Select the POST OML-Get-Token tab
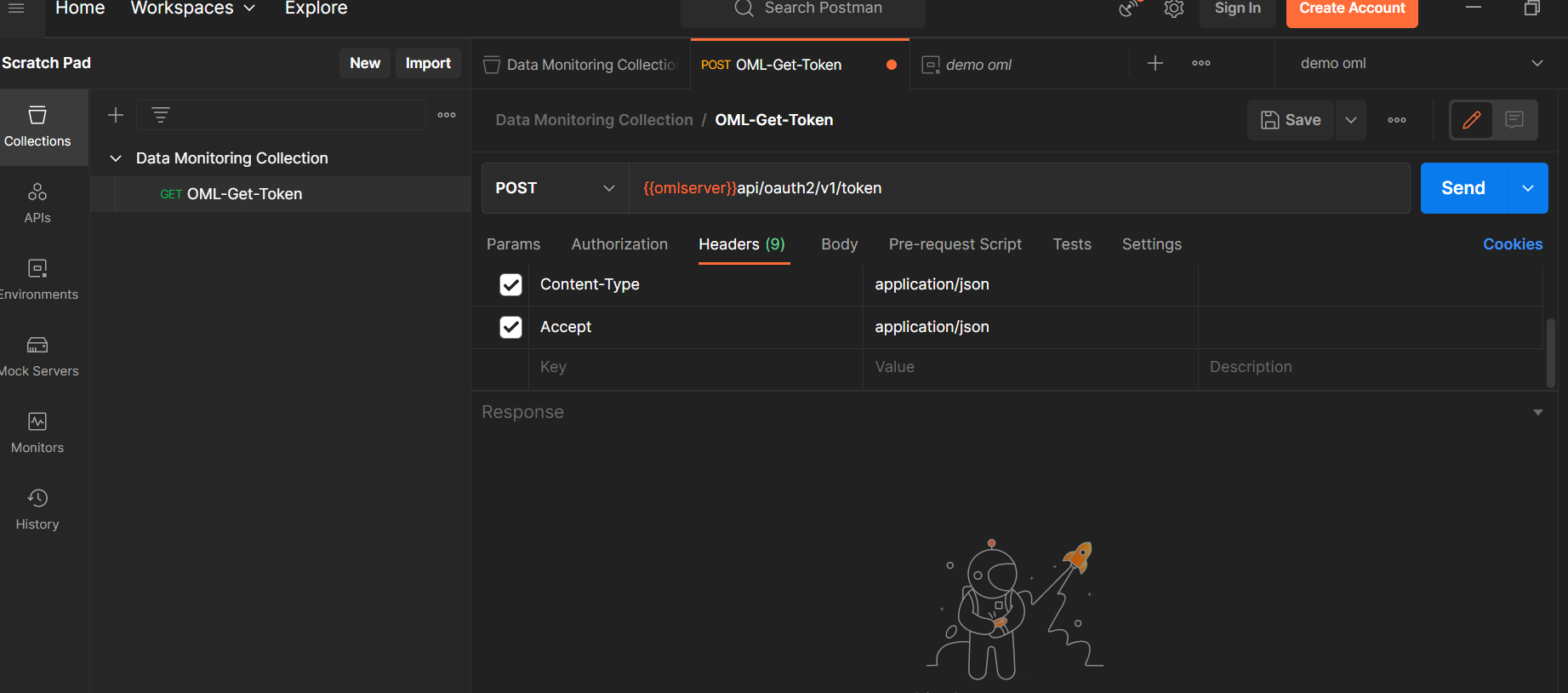This screenshot has height=693, width=1568. click(x=800, y=65)
